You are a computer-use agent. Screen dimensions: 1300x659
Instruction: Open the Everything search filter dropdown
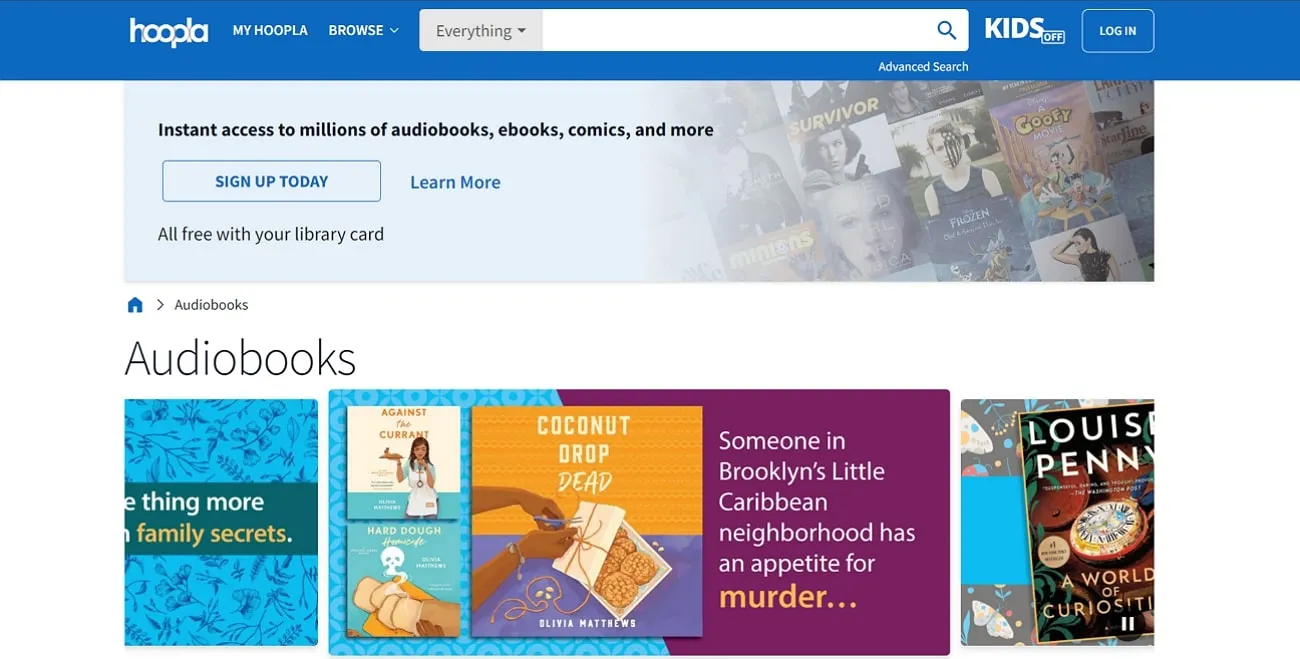tap(481, 30)
